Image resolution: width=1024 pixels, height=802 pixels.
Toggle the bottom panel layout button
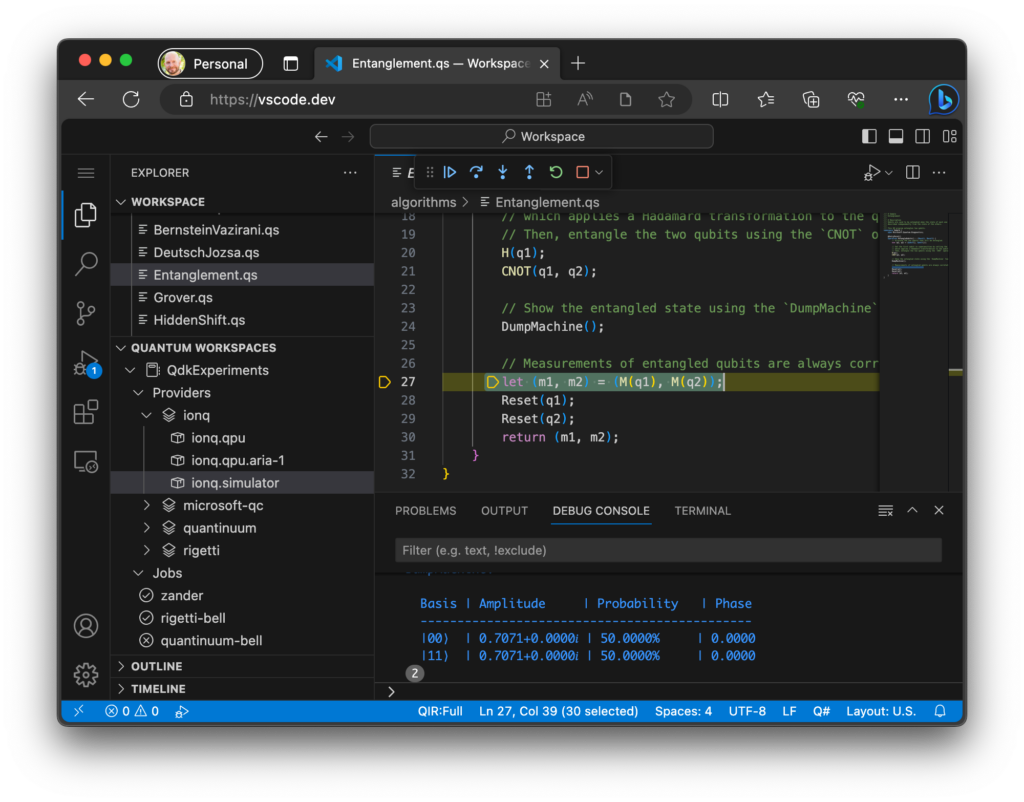point(896,136)
